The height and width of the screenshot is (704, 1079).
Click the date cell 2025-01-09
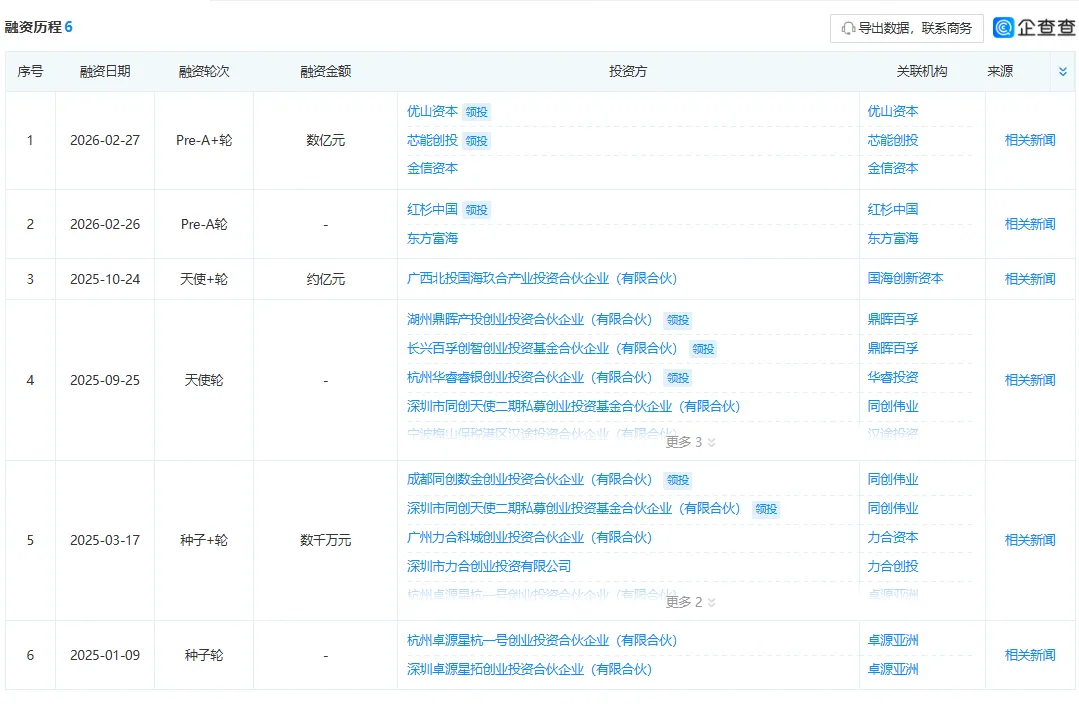point(105,655)
